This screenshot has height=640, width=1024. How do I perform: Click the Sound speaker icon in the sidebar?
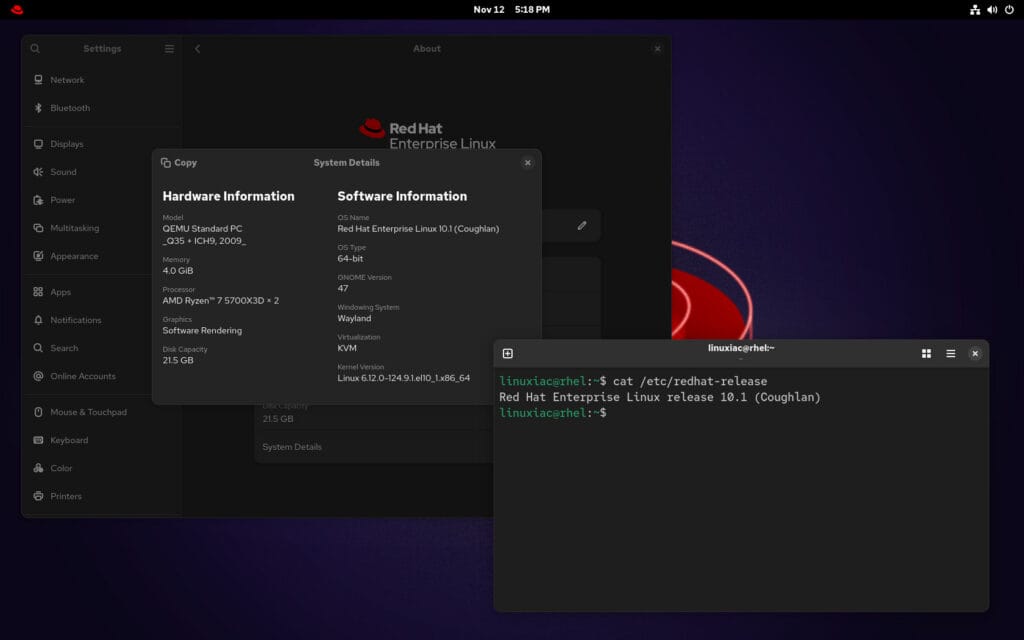click(x=38, y=172)
